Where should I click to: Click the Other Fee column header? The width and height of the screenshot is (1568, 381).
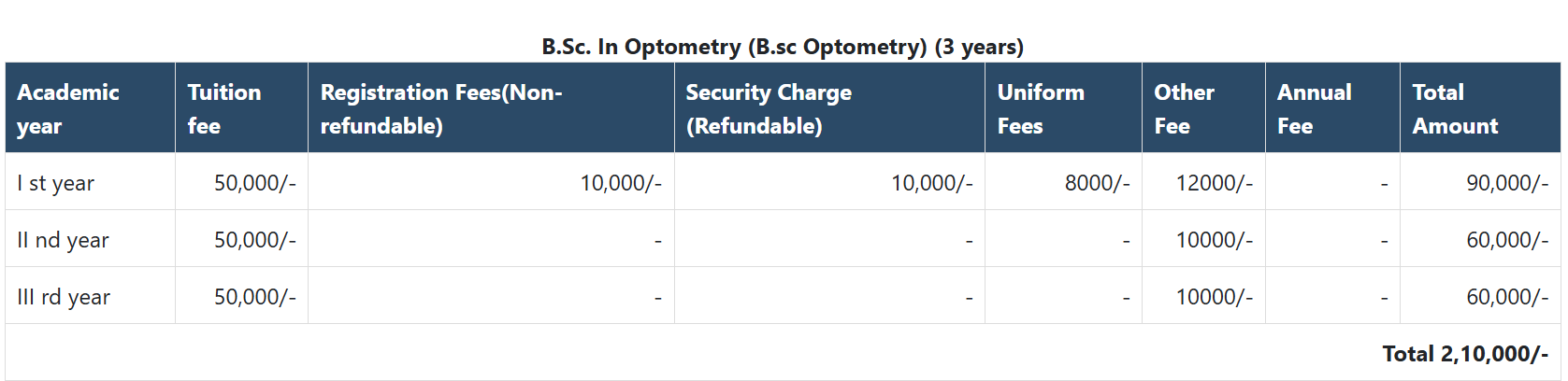point(1184,108)
